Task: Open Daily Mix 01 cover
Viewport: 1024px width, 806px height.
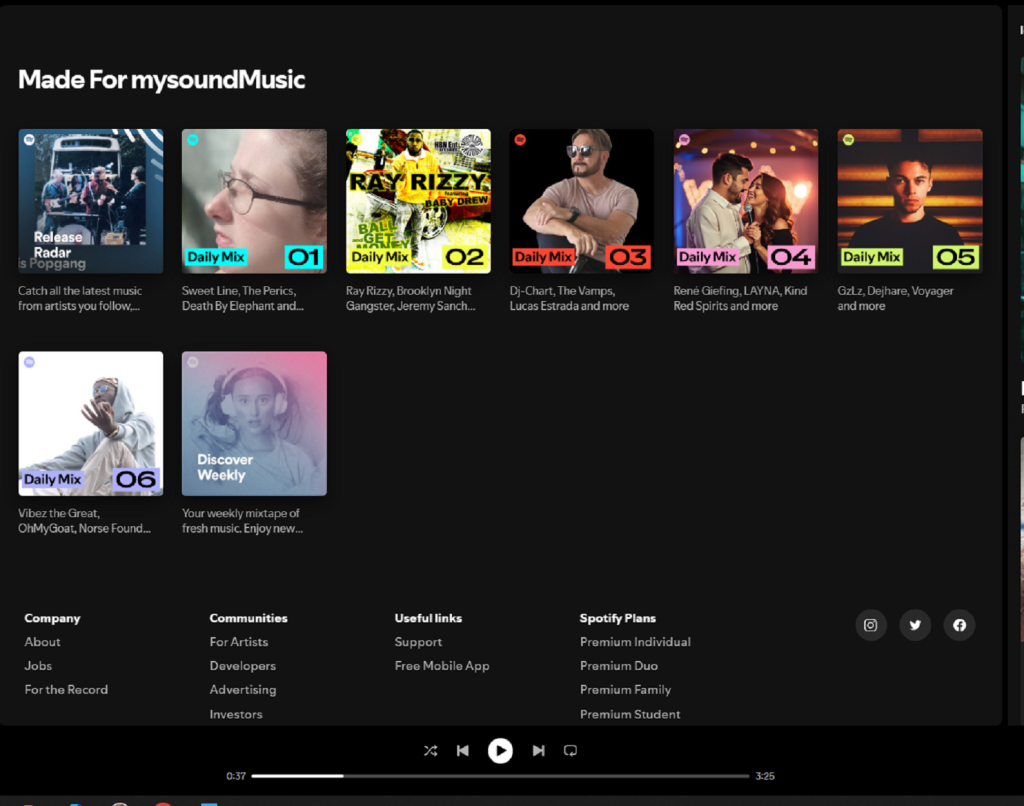Action: tap(254, 201)
